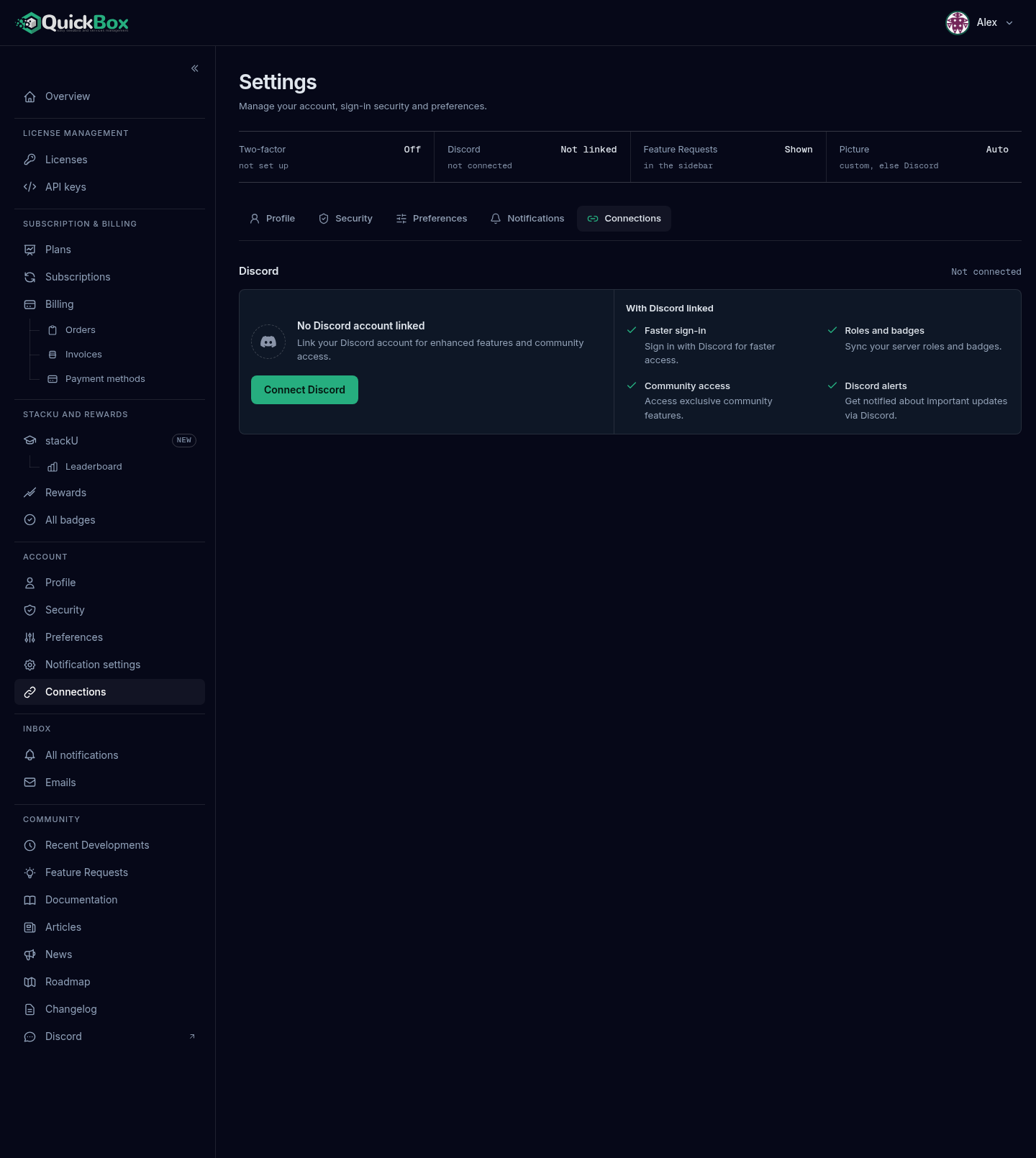The image size is (1036, 1158).
Task: Click the Overview home icon
Action: tap(30, 96)
